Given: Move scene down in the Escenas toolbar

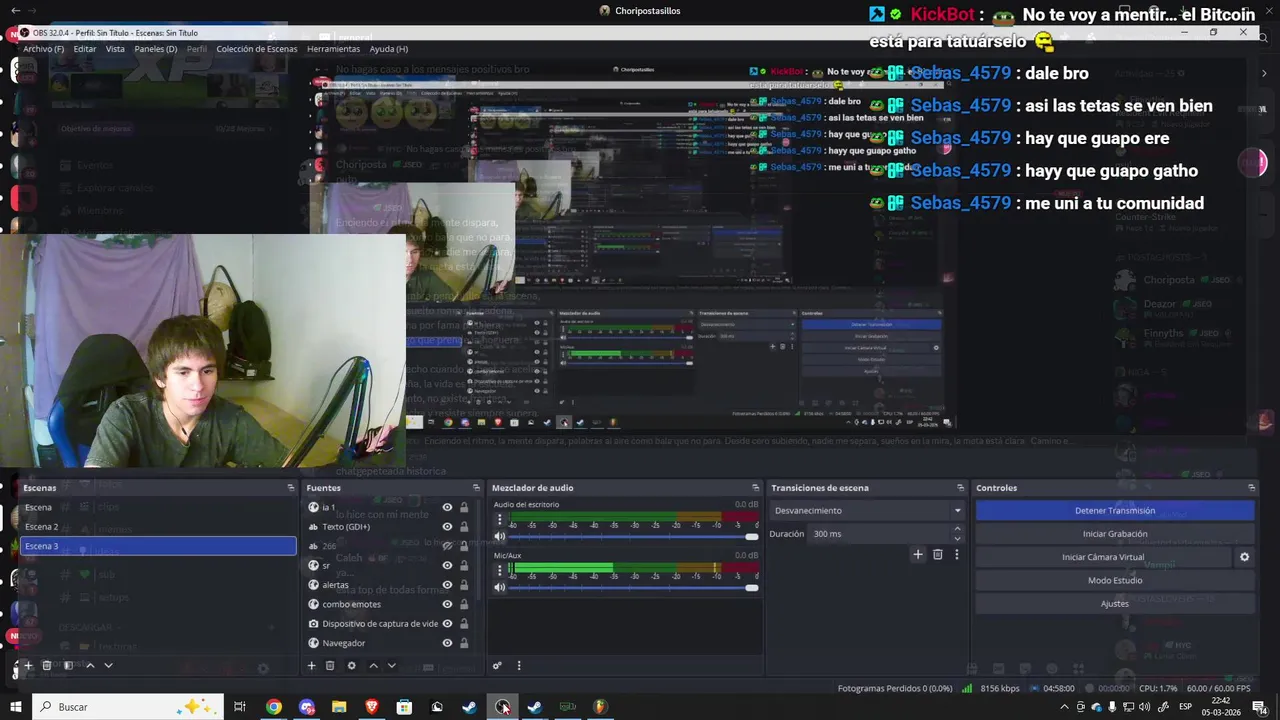Looking at the screenshot, I should 108,665.
